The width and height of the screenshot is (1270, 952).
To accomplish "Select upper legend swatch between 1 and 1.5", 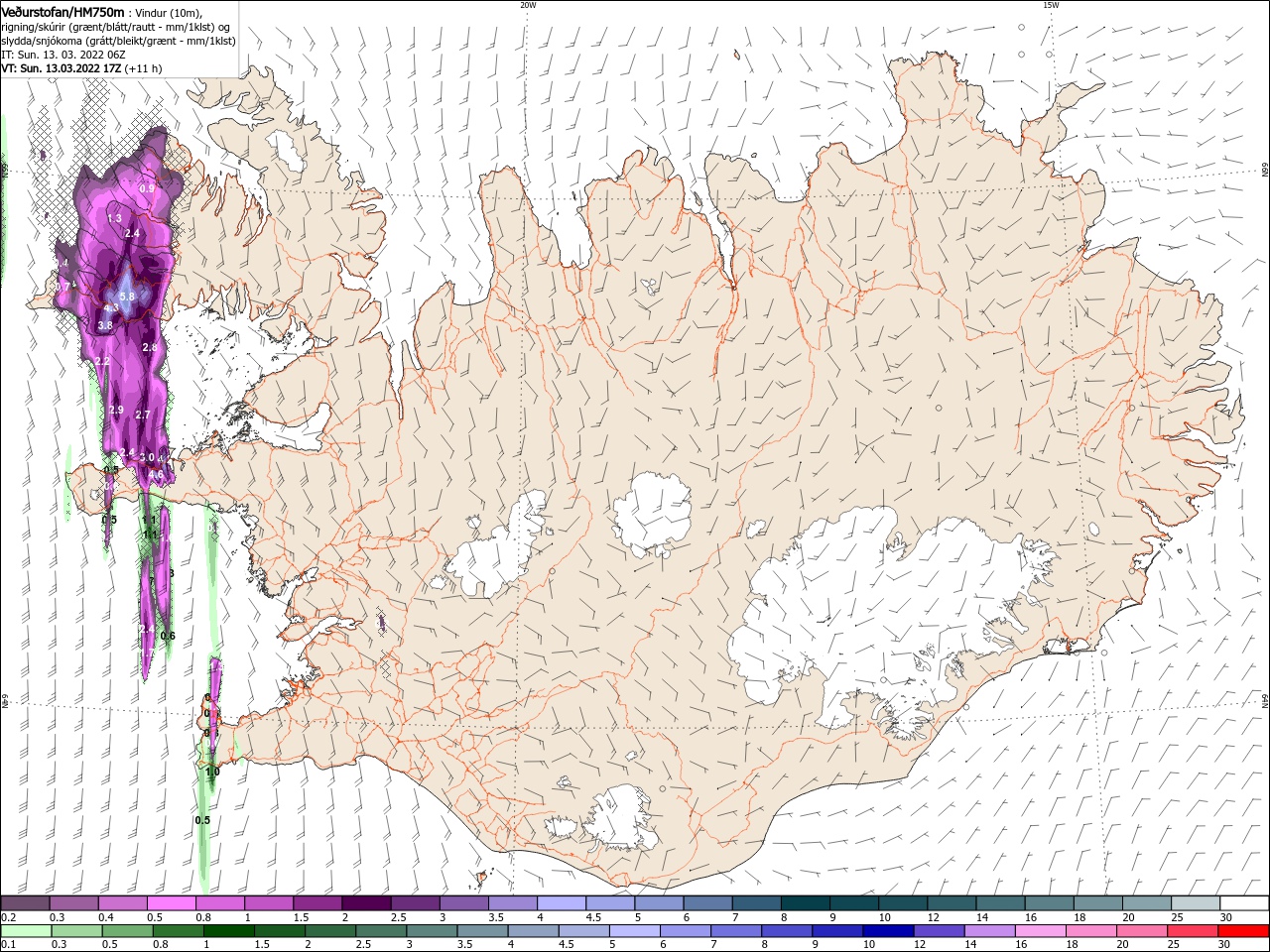I will tap(268, 903).
